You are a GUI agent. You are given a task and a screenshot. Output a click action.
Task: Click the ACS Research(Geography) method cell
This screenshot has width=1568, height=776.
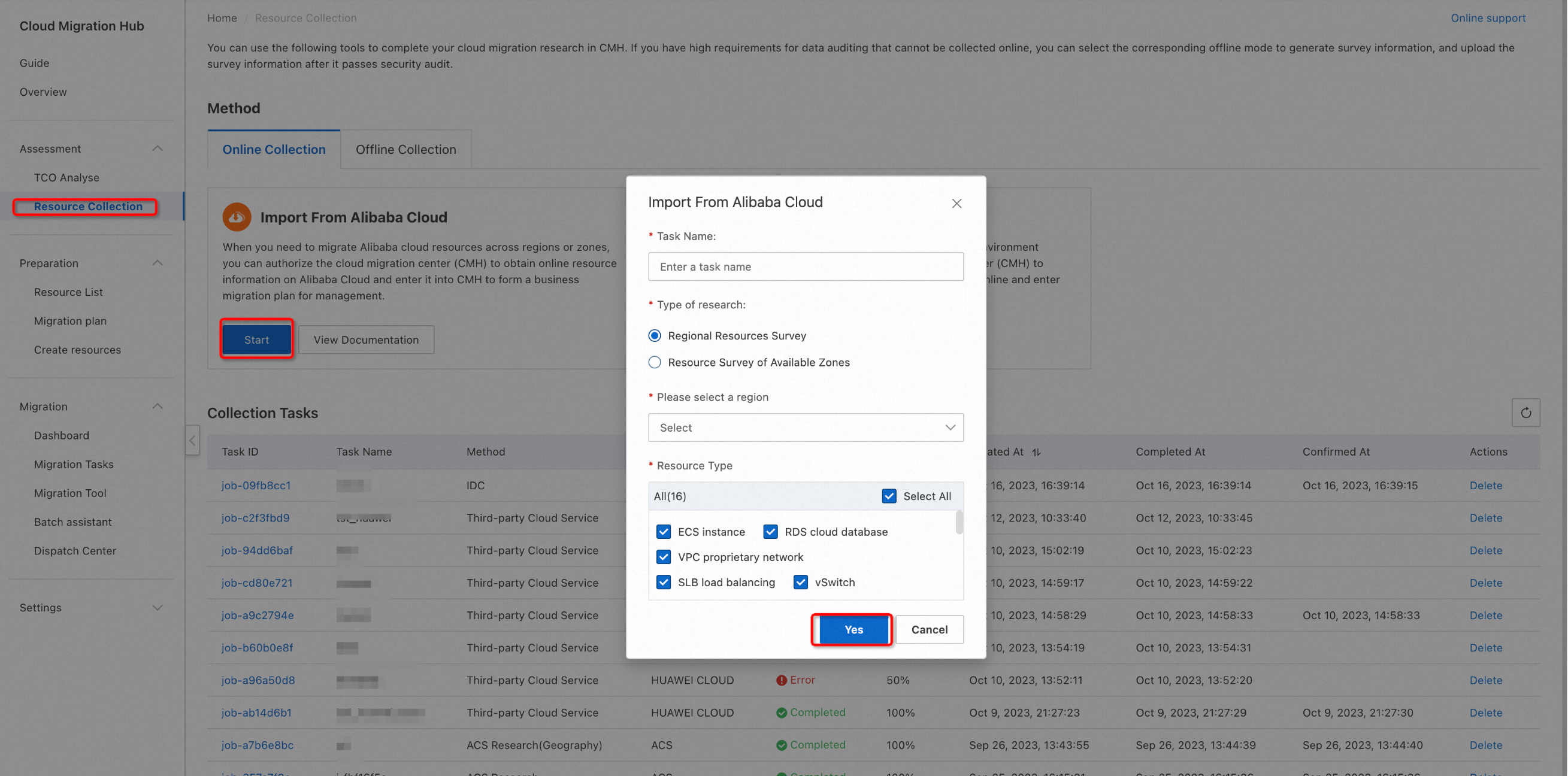tap(534, 744)
